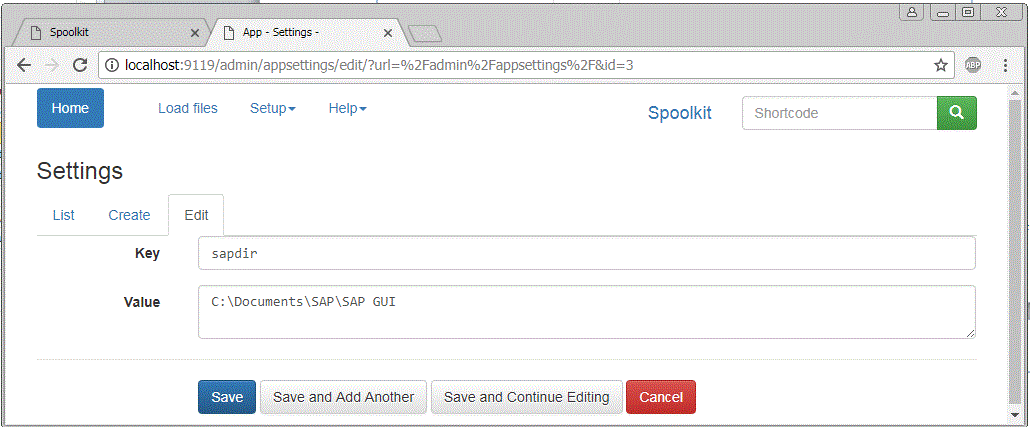Click the Shortcode search field
The height and width of the screenshot is (427, 1030).
(x=840, y=113)
